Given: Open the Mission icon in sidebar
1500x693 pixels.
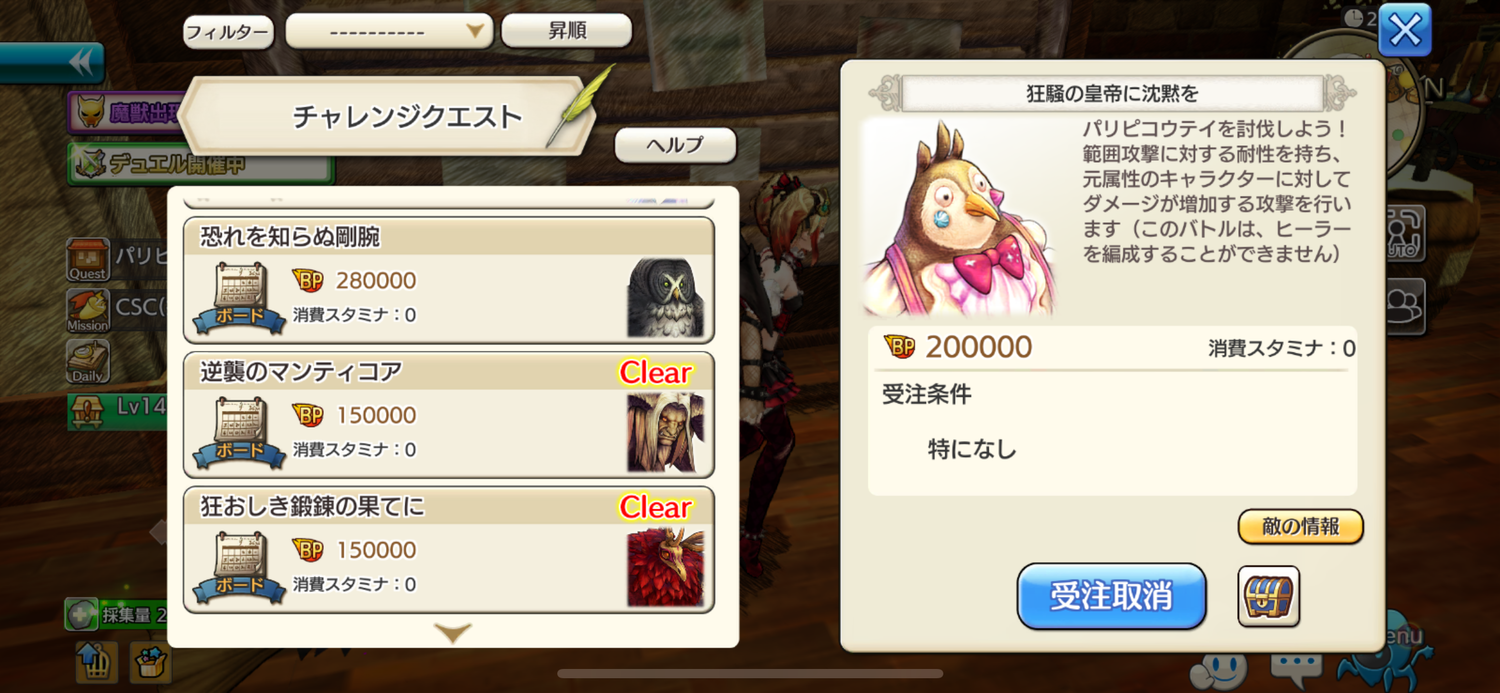Looking at the screenshot, I should [88, 311].
